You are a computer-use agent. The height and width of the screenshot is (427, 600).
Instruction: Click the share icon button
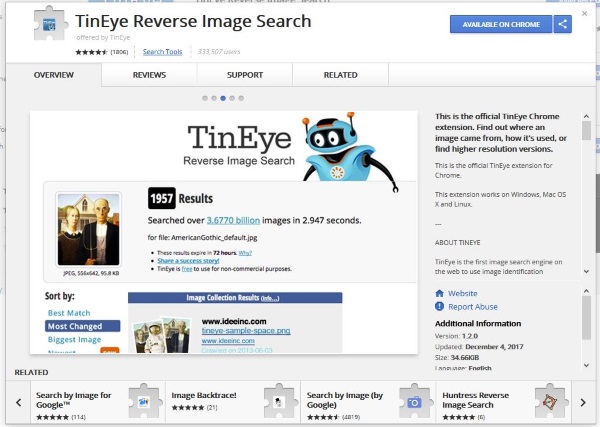tap(562, 24)
